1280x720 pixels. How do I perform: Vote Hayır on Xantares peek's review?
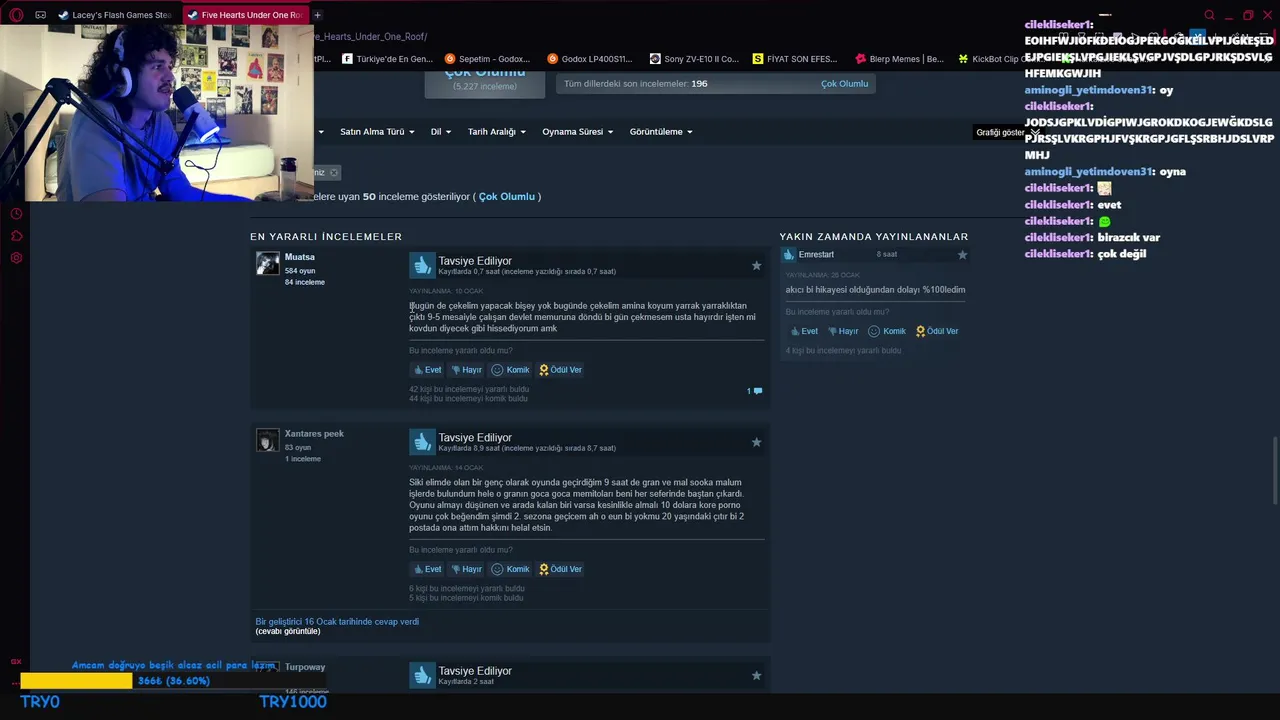tap(466, 569)
